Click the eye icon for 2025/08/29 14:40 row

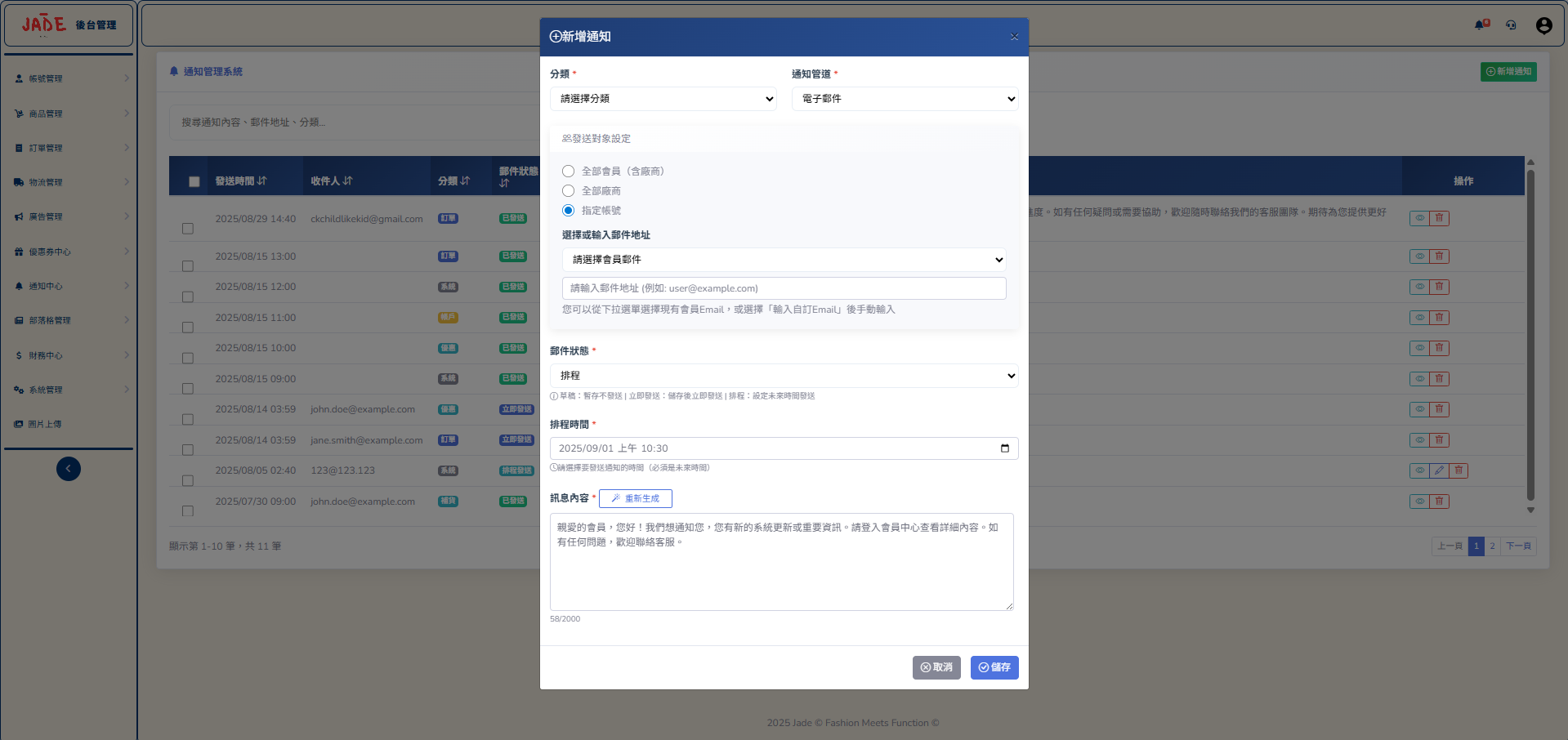click(x=1419, y=218)
